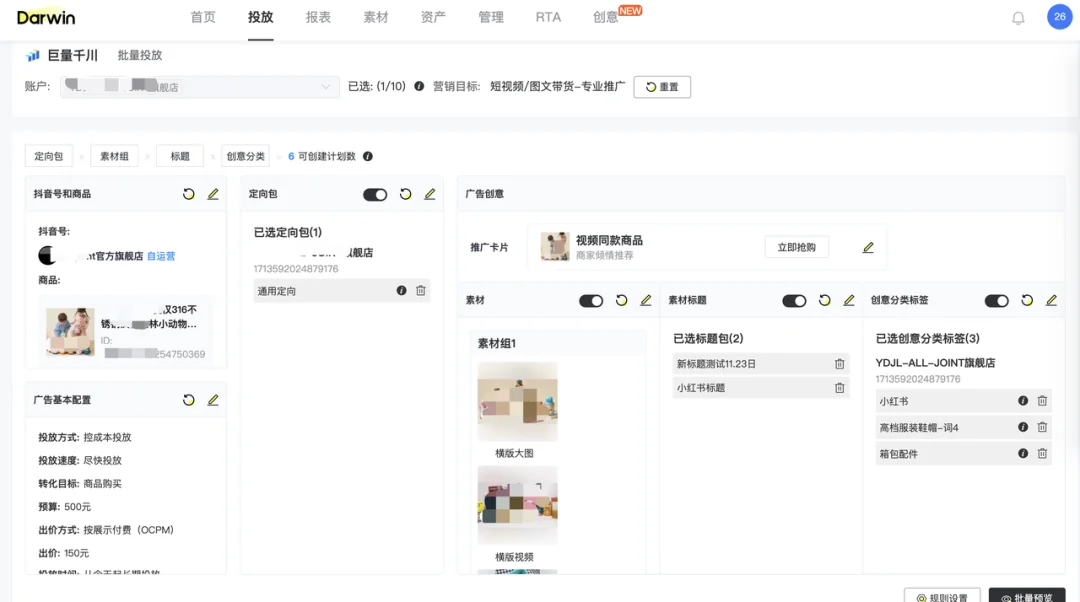
Task: Open the 报表 tab
Action: click(318, 17)
